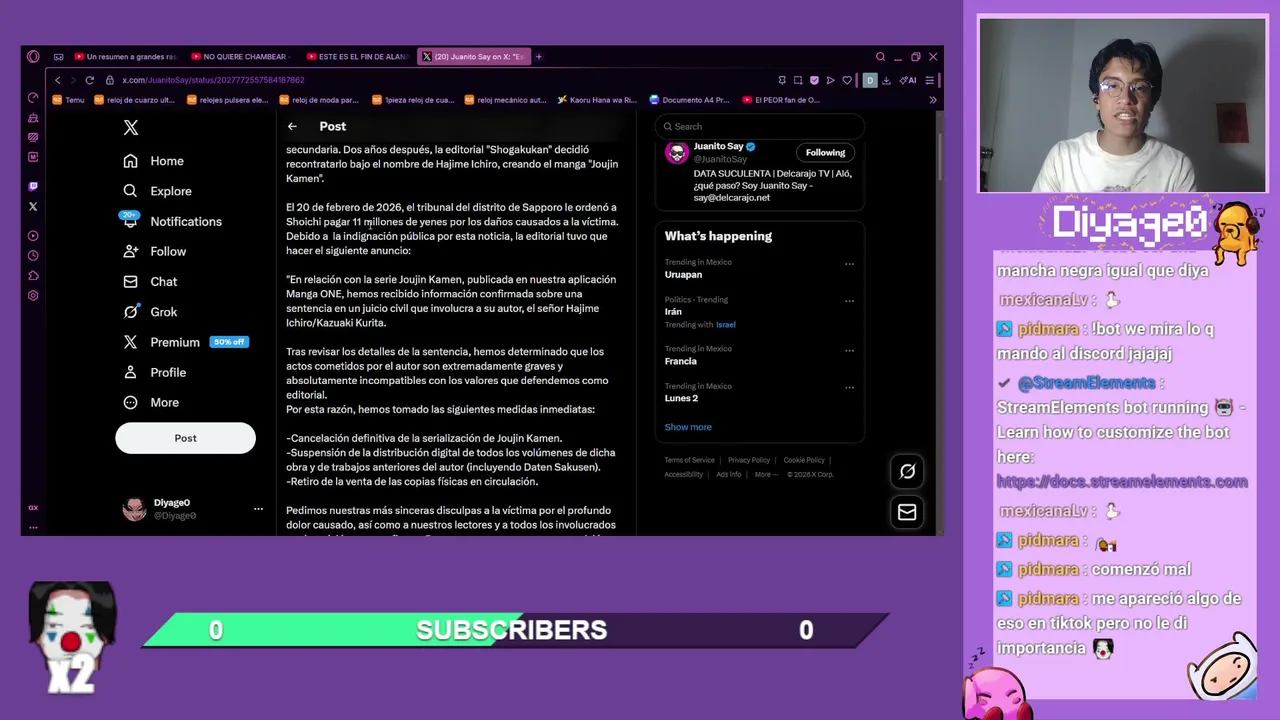Open options for Francia trend
This screenshot has width=1280, height=720.
click(849, 351)
